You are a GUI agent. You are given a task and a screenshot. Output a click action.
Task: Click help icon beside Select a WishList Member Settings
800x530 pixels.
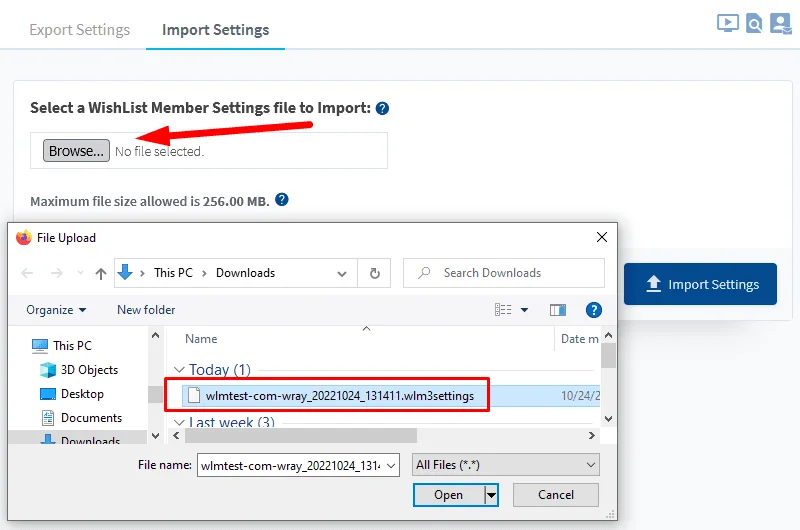point(382,108)
